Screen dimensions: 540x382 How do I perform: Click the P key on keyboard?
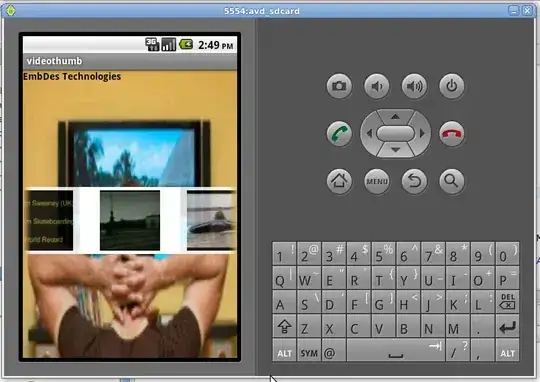[507, 278]
